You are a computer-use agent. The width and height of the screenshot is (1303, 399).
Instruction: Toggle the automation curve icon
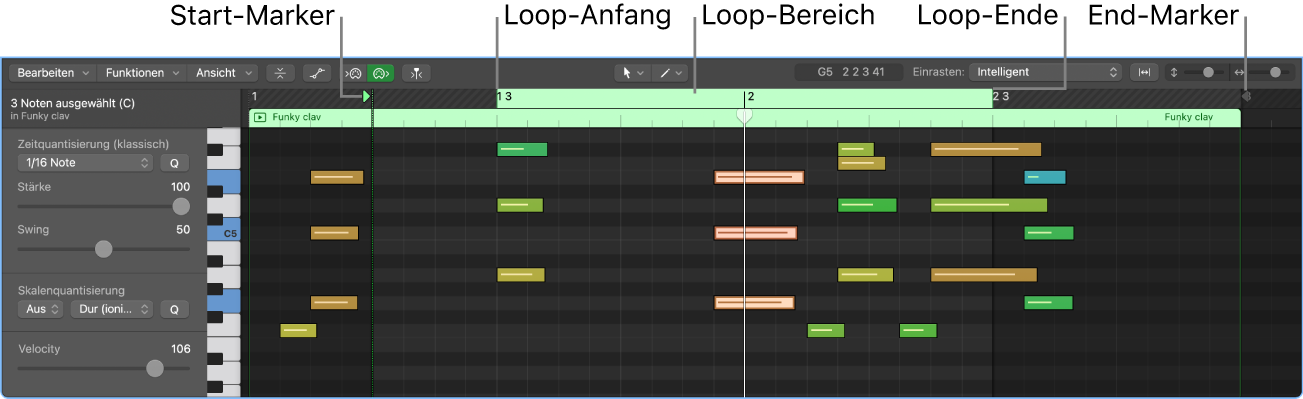coord(318,73)
